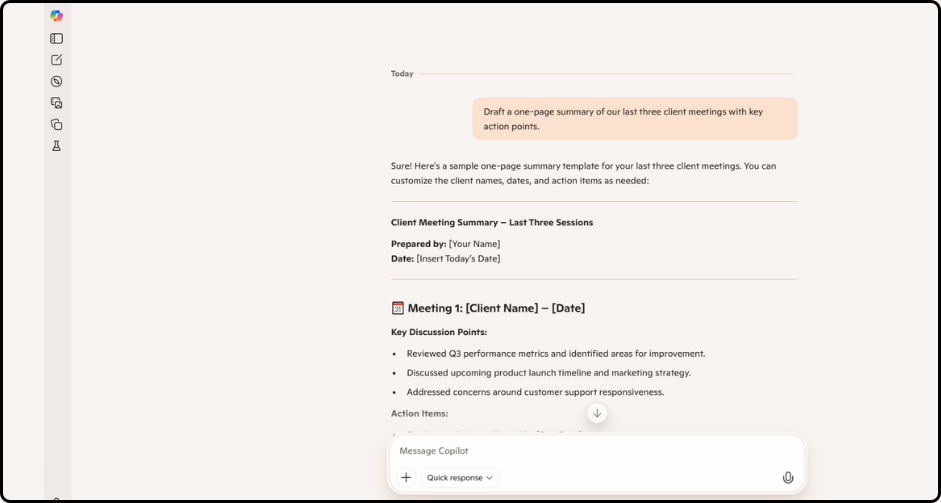
Task: Open the Pages stacked-squares icon
Action: pyautogui.click(x=56, y=125)
